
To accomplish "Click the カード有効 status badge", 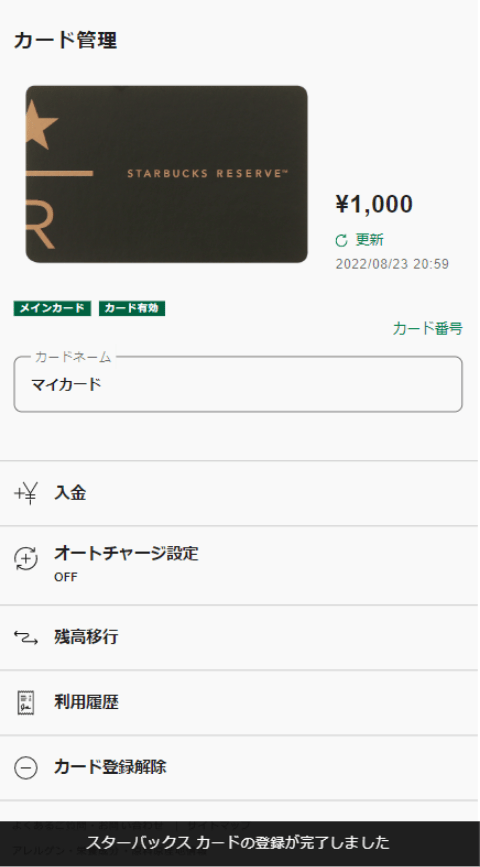I will (x=132, y=309).
